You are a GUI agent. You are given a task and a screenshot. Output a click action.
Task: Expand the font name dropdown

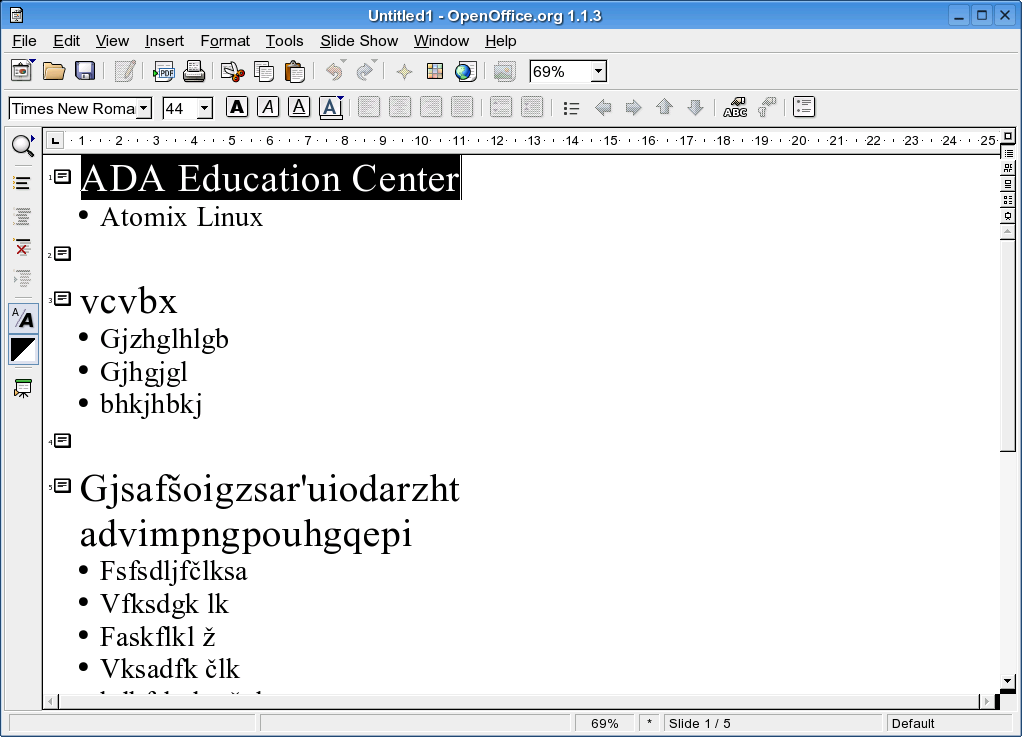[x=145, y=108]
